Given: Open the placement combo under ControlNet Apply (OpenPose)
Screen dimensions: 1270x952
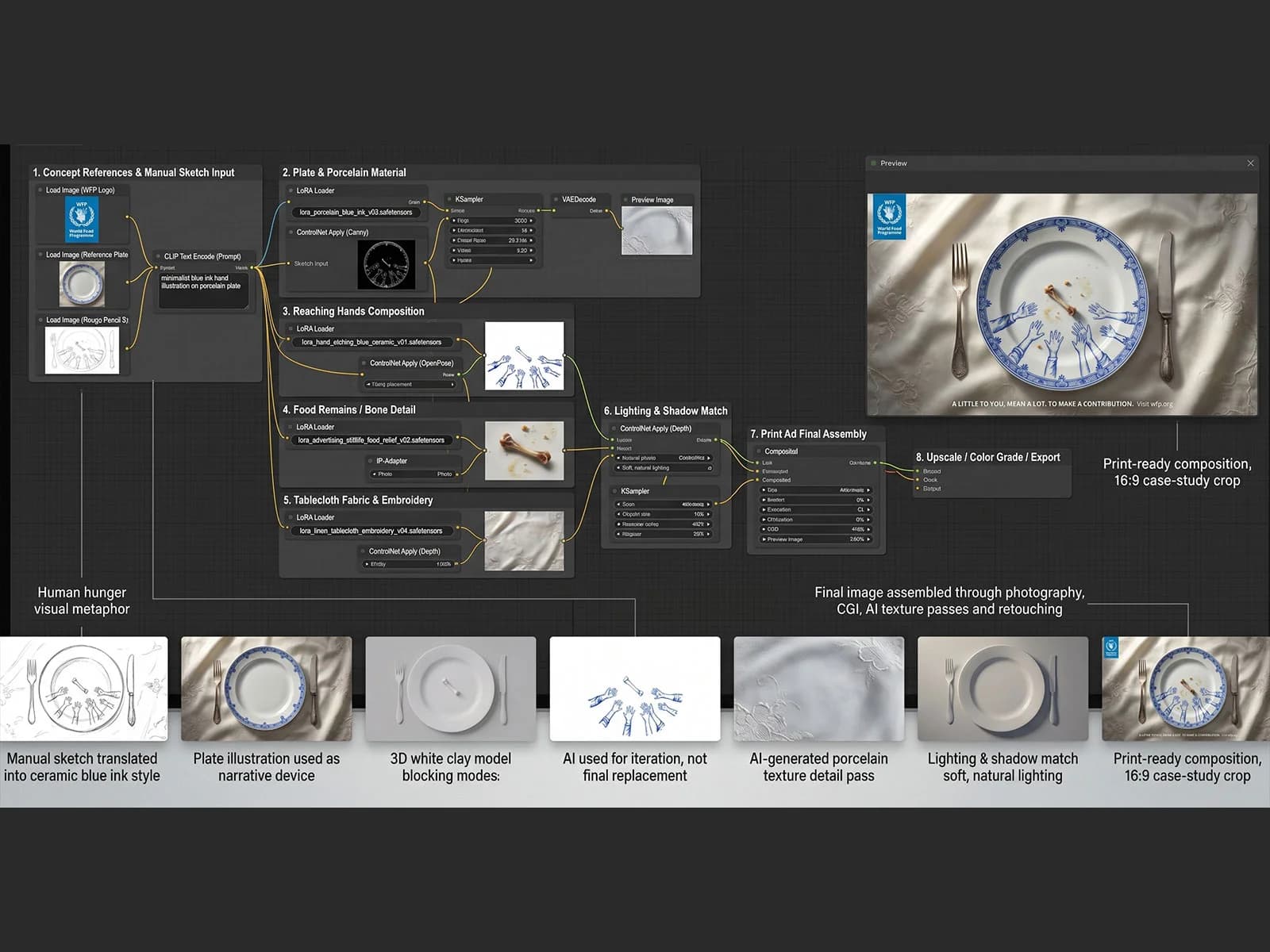Looking at the screenshot, I should click(x=410, y=384).
